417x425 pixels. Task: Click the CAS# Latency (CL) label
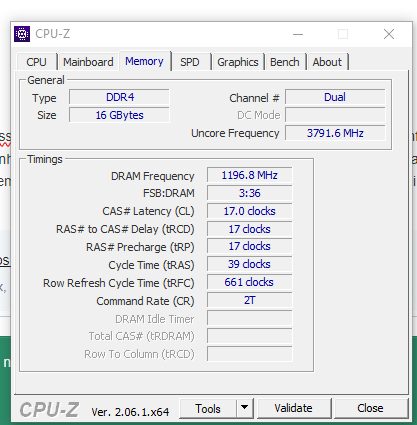148,211
